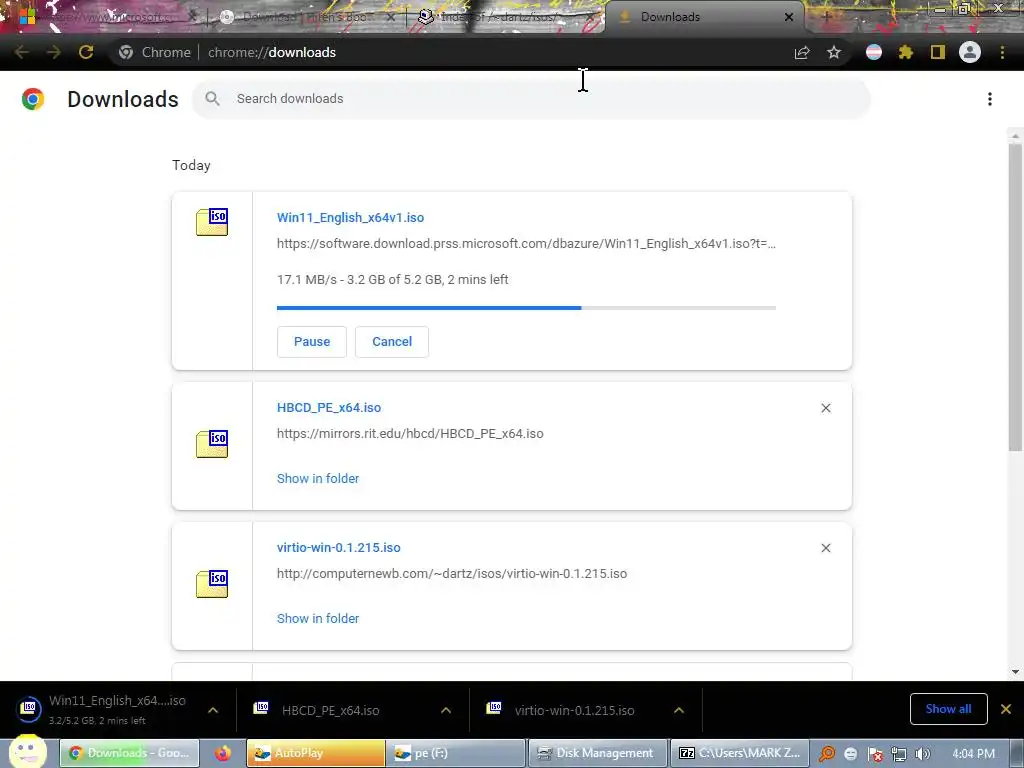Click ISO file icon for virtio-win-0.1.215.iso

tap(212, 584)
